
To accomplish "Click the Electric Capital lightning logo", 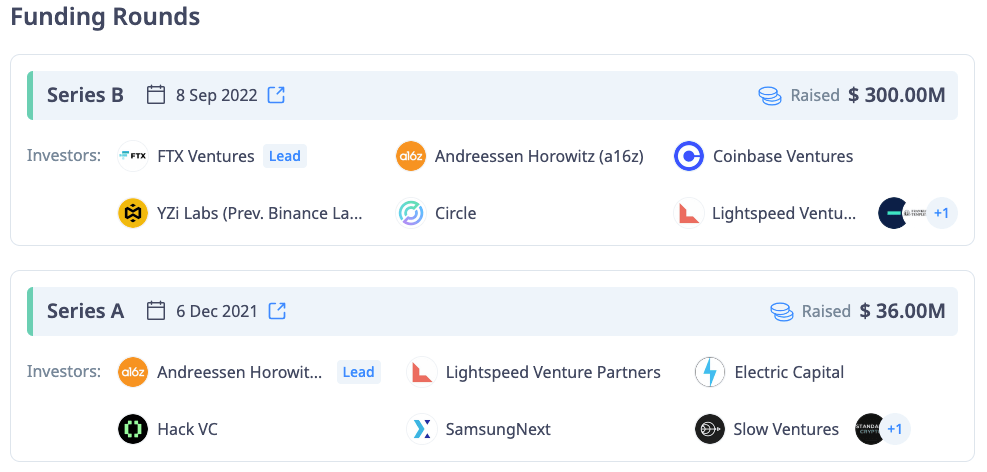I will [x=710, y=372].
